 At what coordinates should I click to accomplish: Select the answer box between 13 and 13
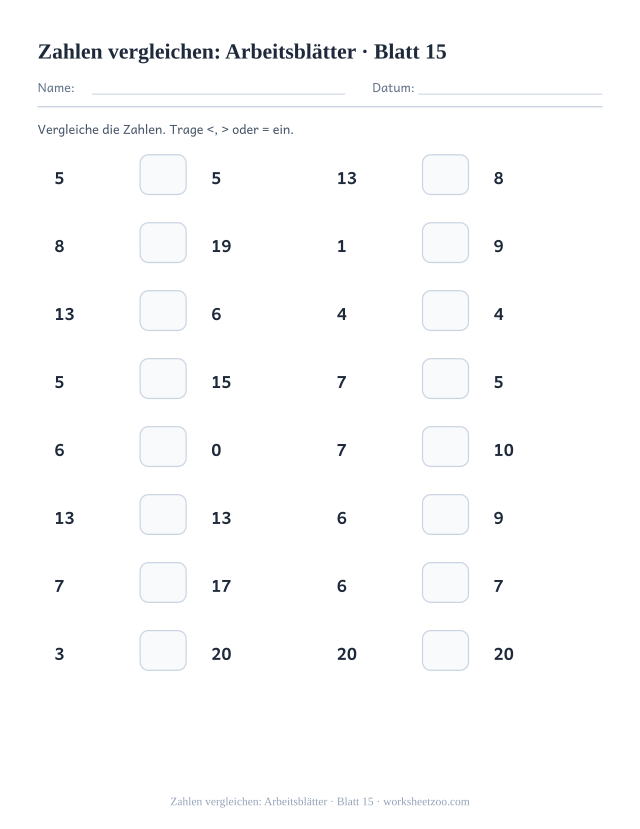pos(163,514)
